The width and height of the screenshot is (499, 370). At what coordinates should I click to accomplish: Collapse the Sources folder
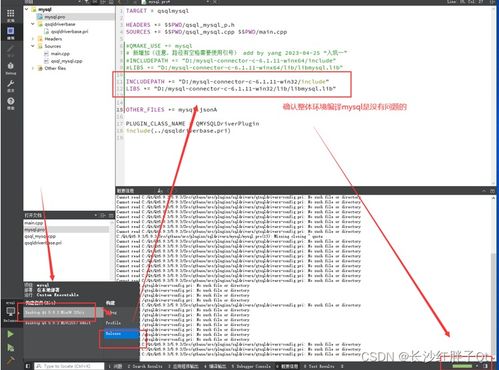pyautogui.click(x=33, y=46)
